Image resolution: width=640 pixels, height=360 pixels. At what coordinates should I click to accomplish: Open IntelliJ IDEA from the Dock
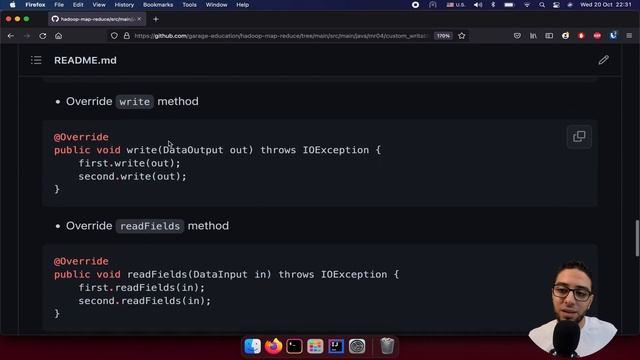336,346
